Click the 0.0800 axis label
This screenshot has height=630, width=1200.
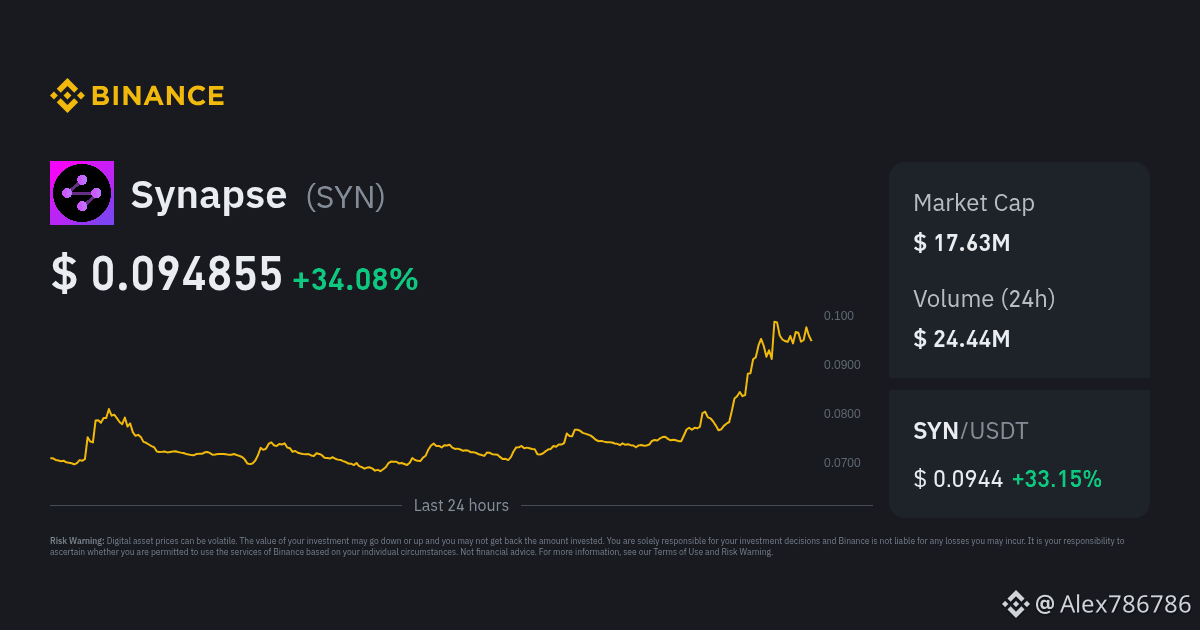click(x=842, y=414)
